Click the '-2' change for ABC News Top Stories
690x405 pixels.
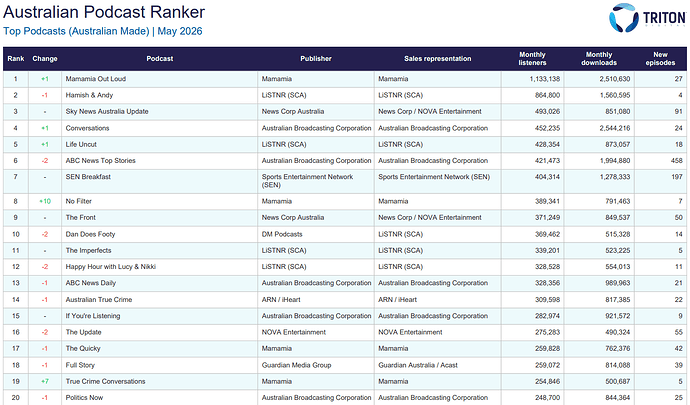click(45, 161)
